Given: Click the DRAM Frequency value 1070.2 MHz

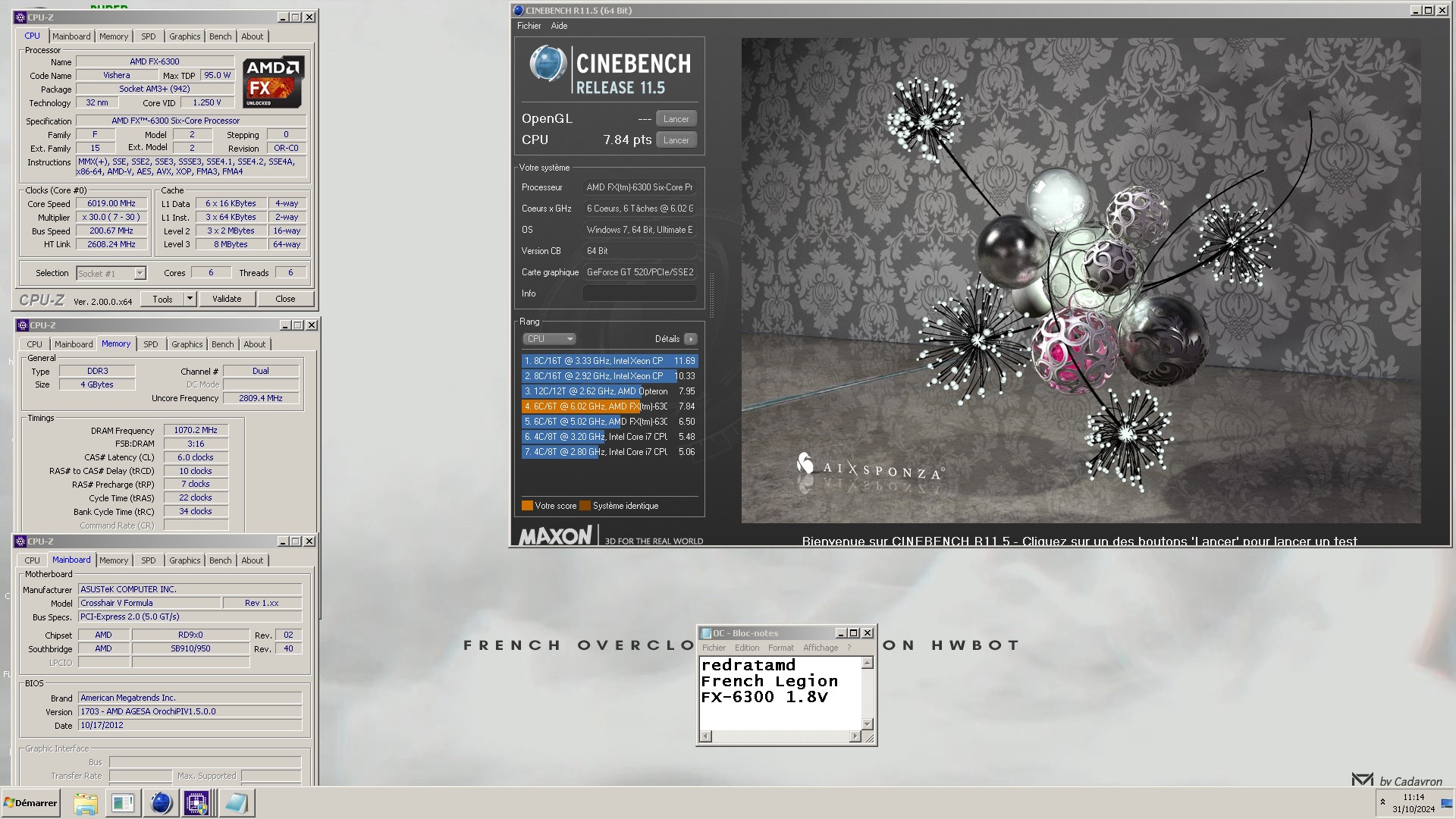Looking at the screenshot, I should tap(196, 431).
